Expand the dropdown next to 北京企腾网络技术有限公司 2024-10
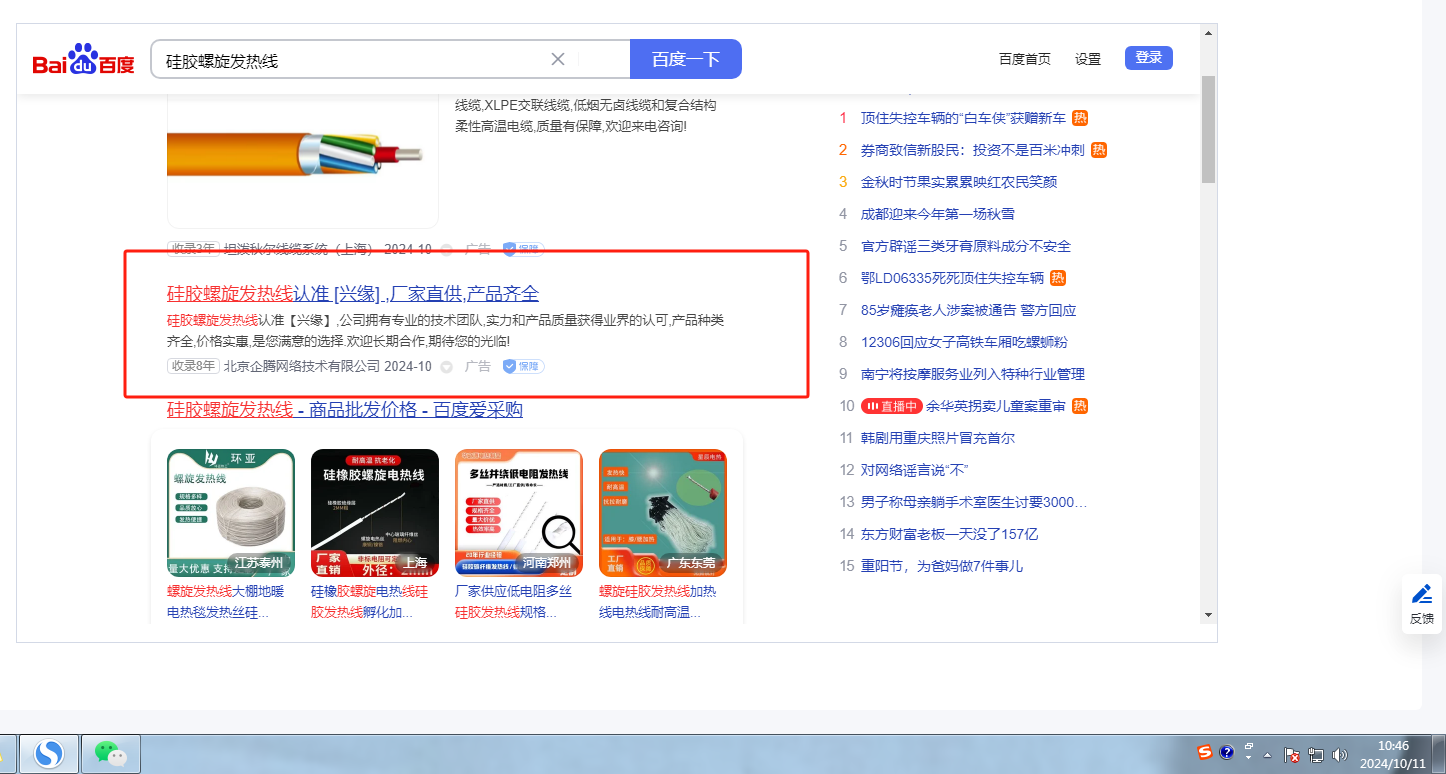This screenshot has width=1446, height=774. [x=447, y=367]
